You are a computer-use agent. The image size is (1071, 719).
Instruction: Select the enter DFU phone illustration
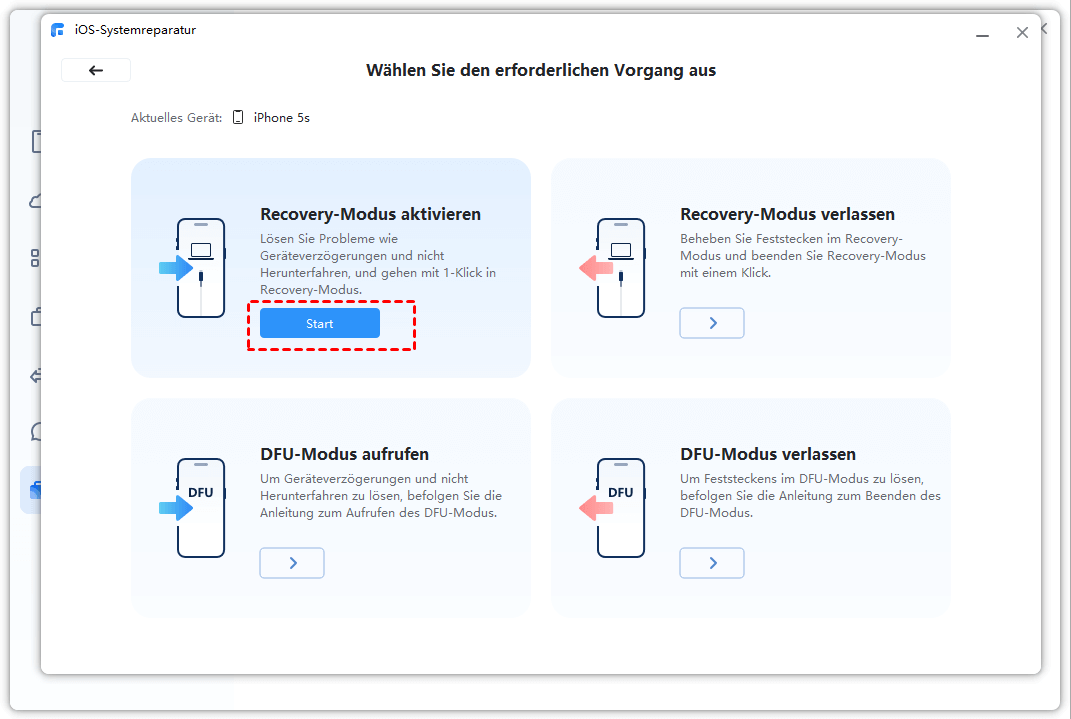pyautogui.click(x=193, y=507)
